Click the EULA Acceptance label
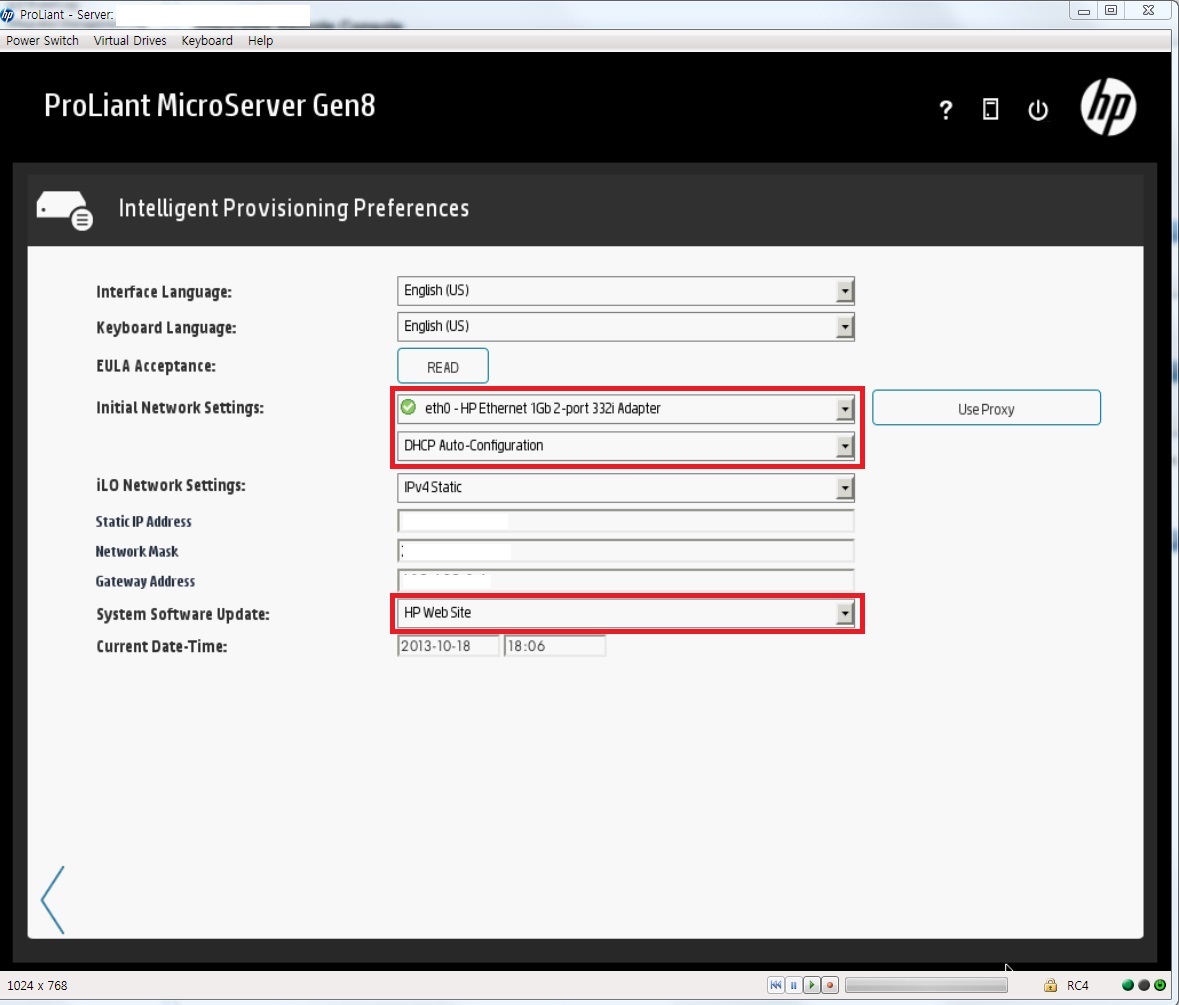Viewport: 1179px width, 1005px height. click(156, 366)
